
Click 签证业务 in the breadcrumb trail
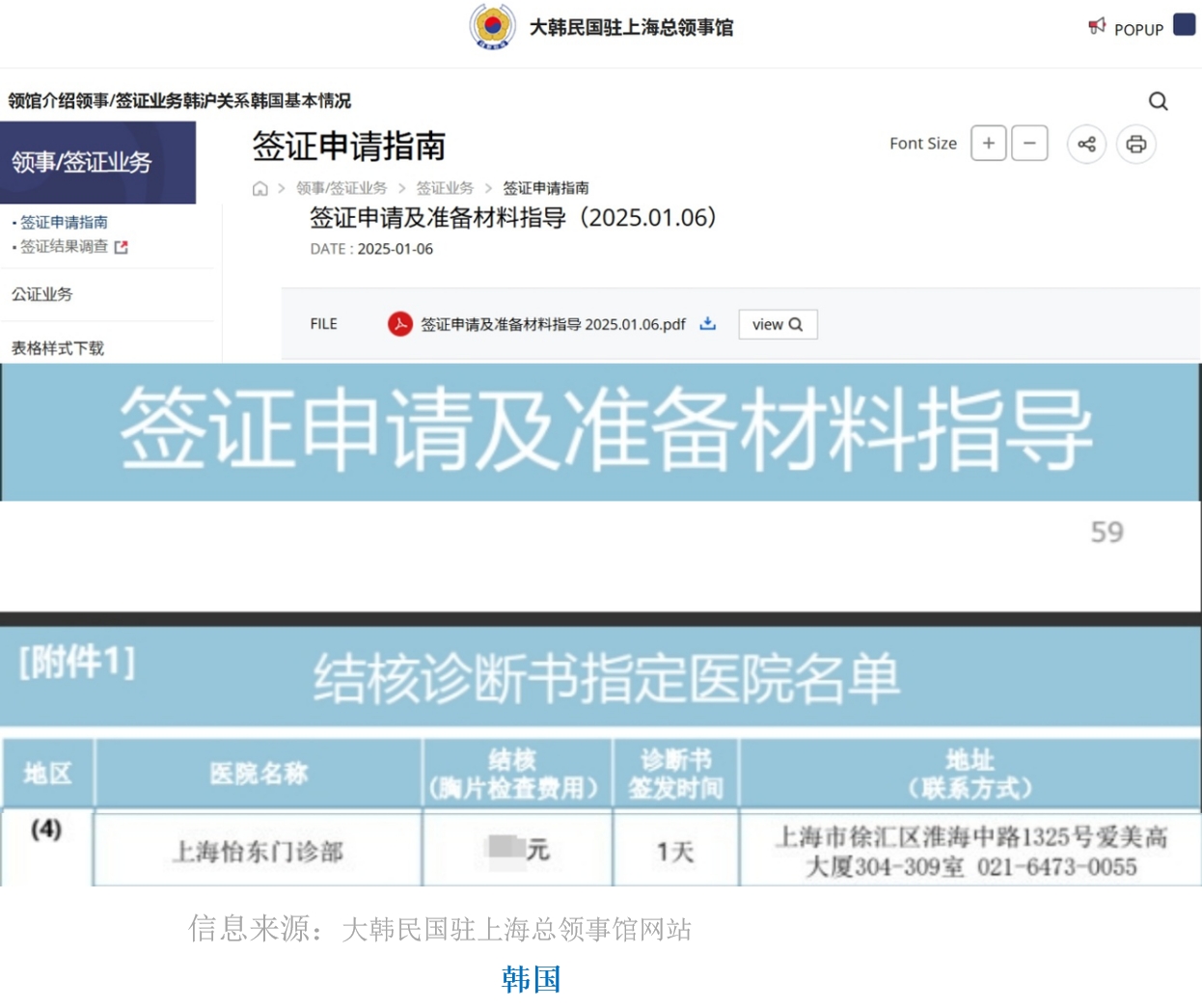tap(444, 188)
